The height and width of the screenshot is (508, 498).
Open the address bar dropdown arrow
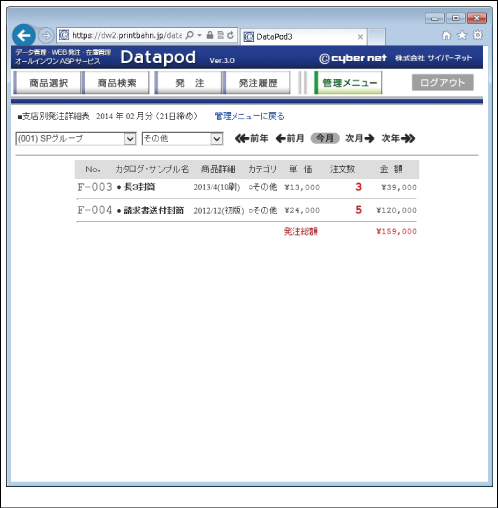pos(199,35)
